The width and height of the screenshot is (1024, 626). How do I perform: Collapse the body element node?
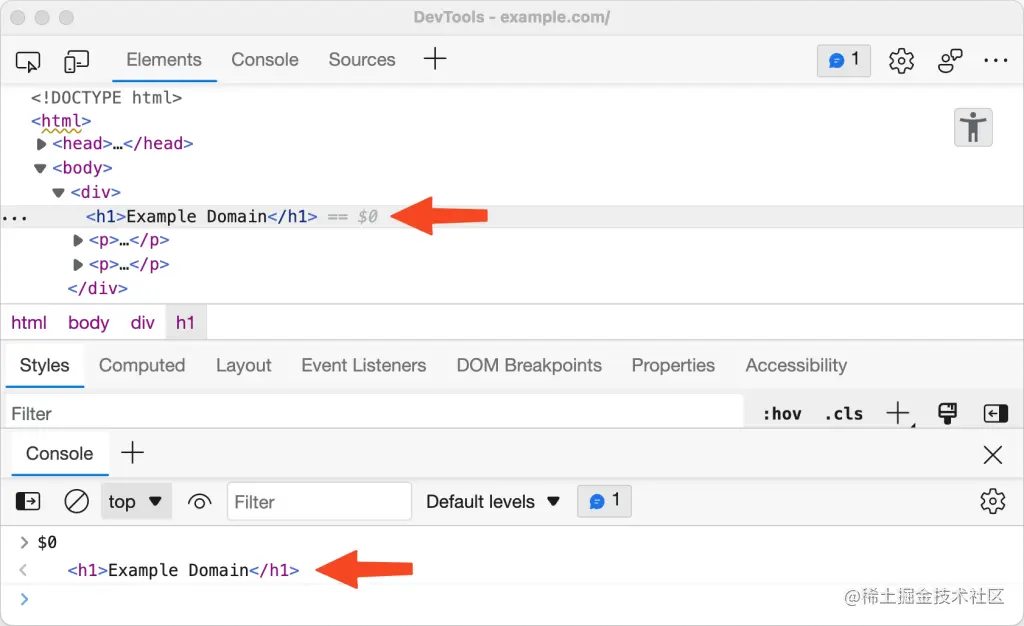[40, 168]
